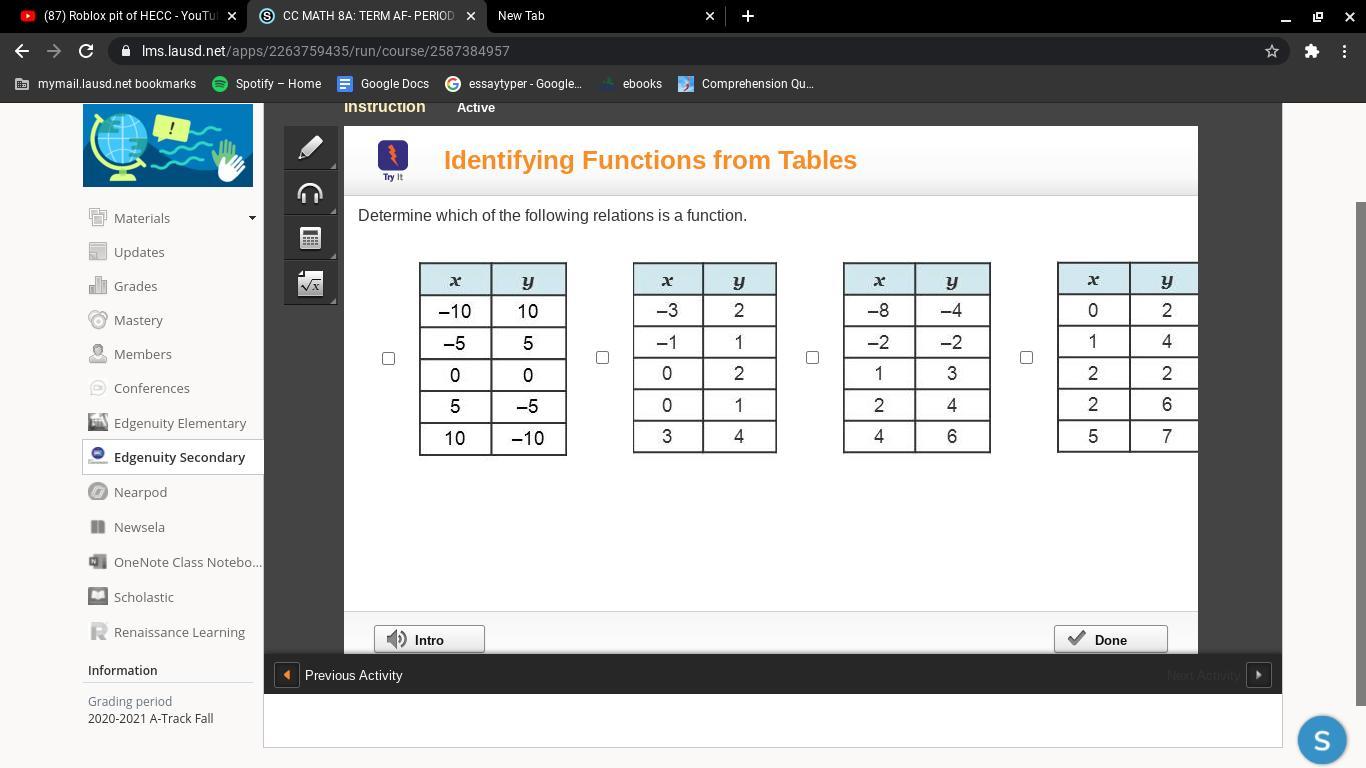Open the Scholastic link

click(144, 597)
